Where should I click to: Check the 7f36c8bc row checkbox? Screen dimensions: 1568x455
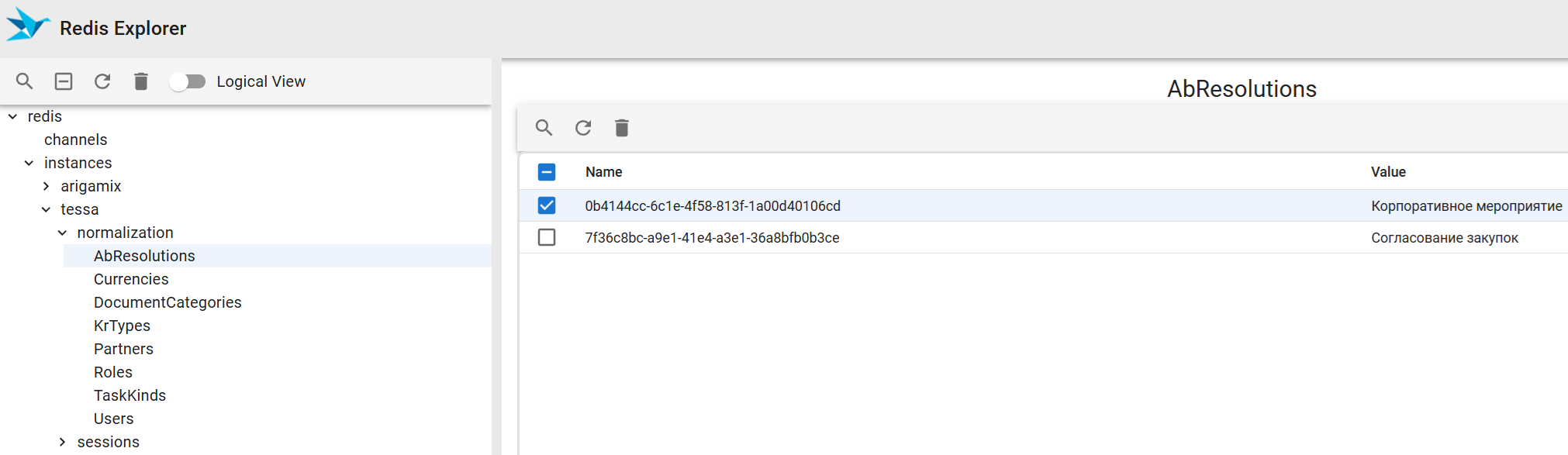click(547, 237)
